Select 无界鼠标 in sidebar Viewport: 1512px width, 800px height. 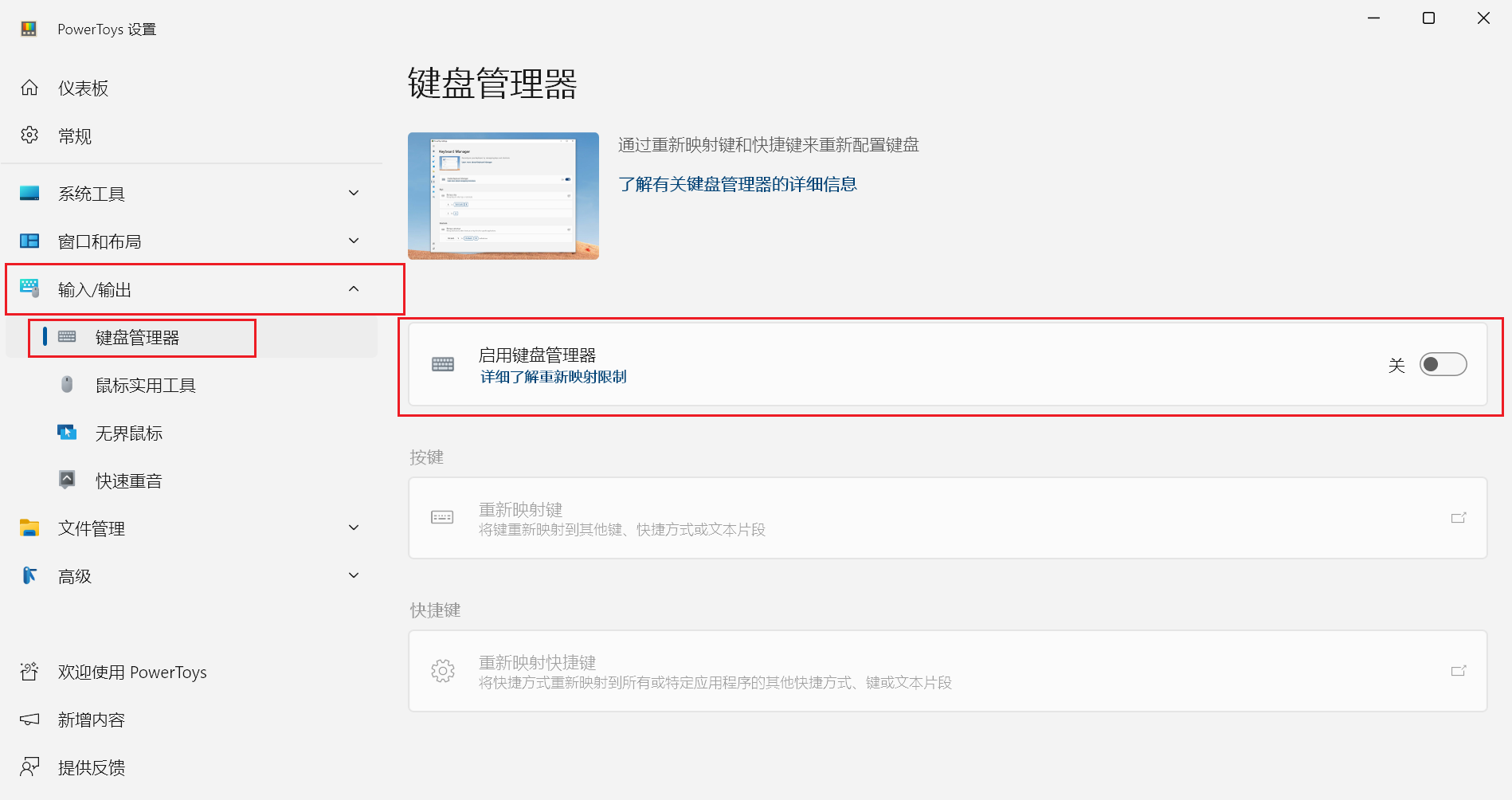pyautogui.click(x=191, y=433)
